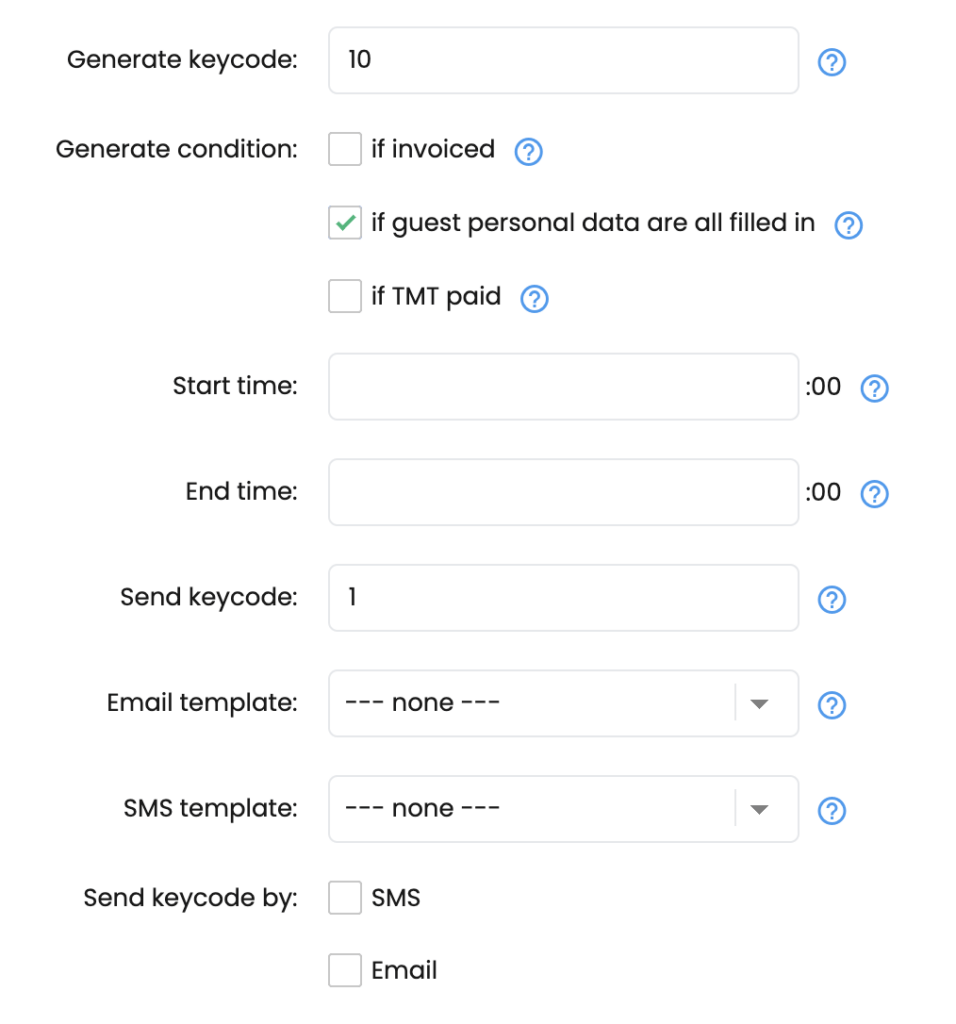
Task: Click the Send keycode input field
Action: point(563,597)
